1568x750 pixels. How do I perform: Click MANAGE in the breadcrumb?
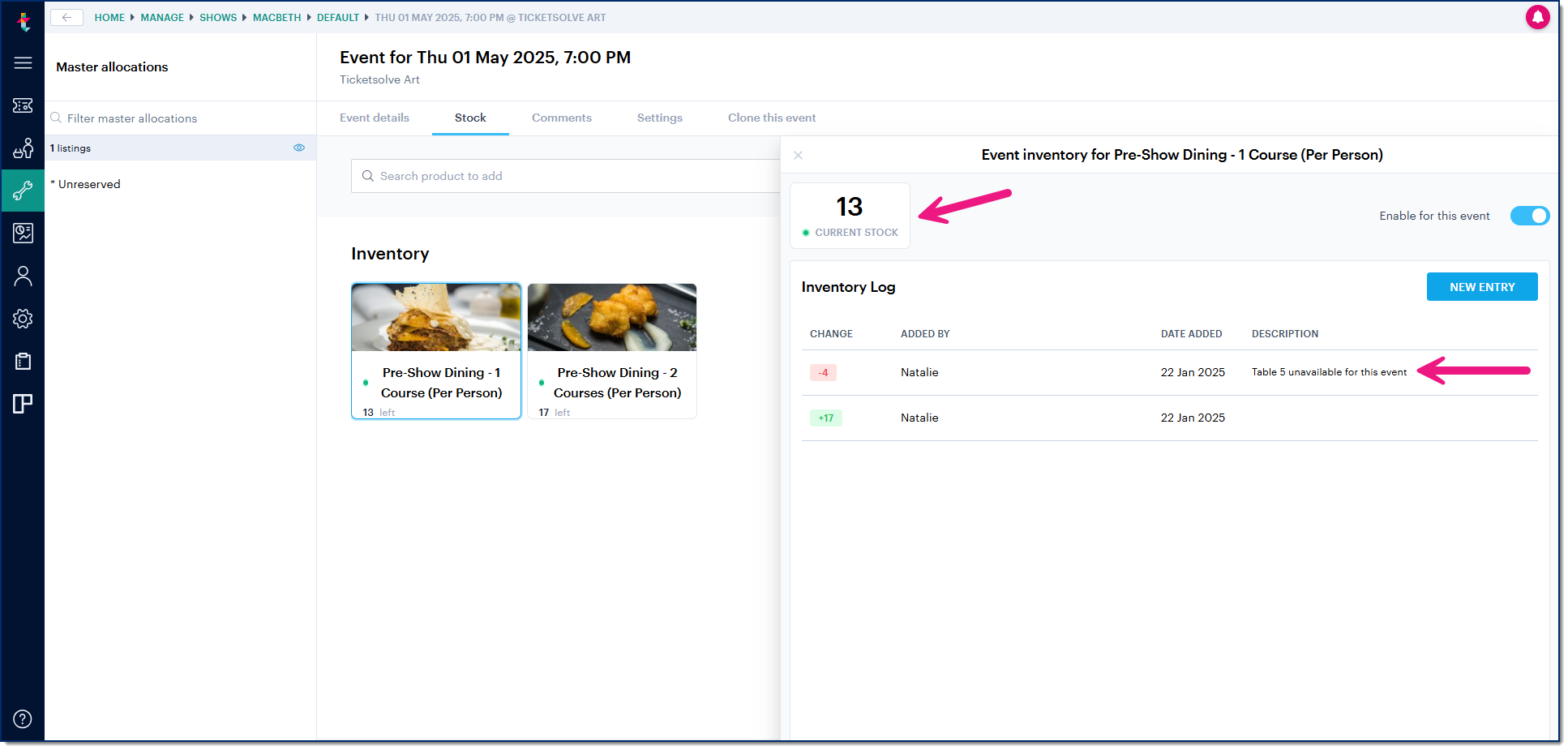pos(162,17)
